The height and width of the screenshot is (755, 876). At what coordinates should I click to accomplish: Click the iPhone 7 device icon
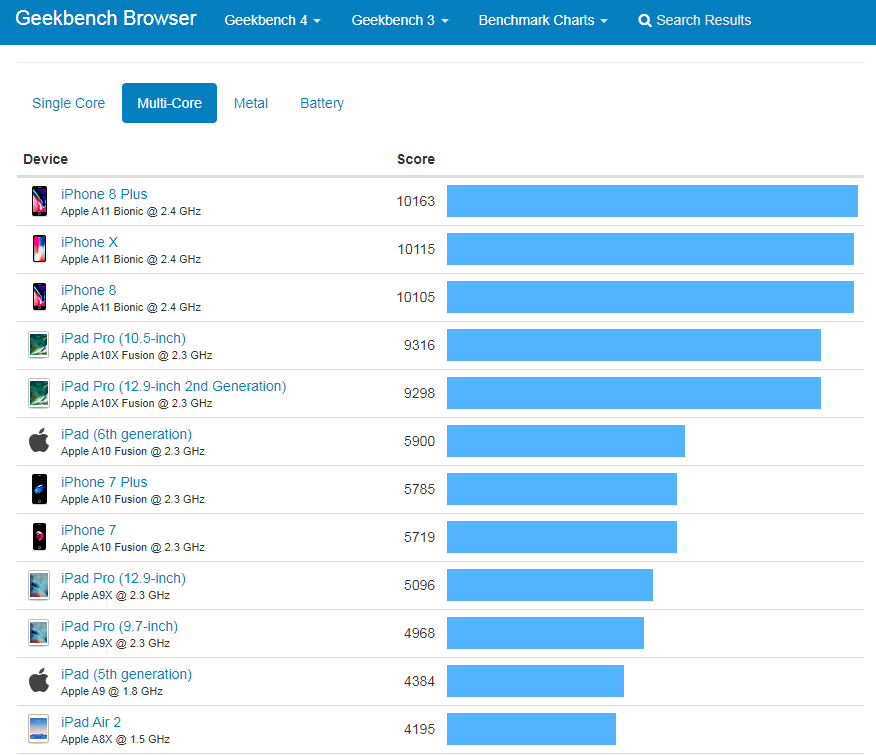39,537
